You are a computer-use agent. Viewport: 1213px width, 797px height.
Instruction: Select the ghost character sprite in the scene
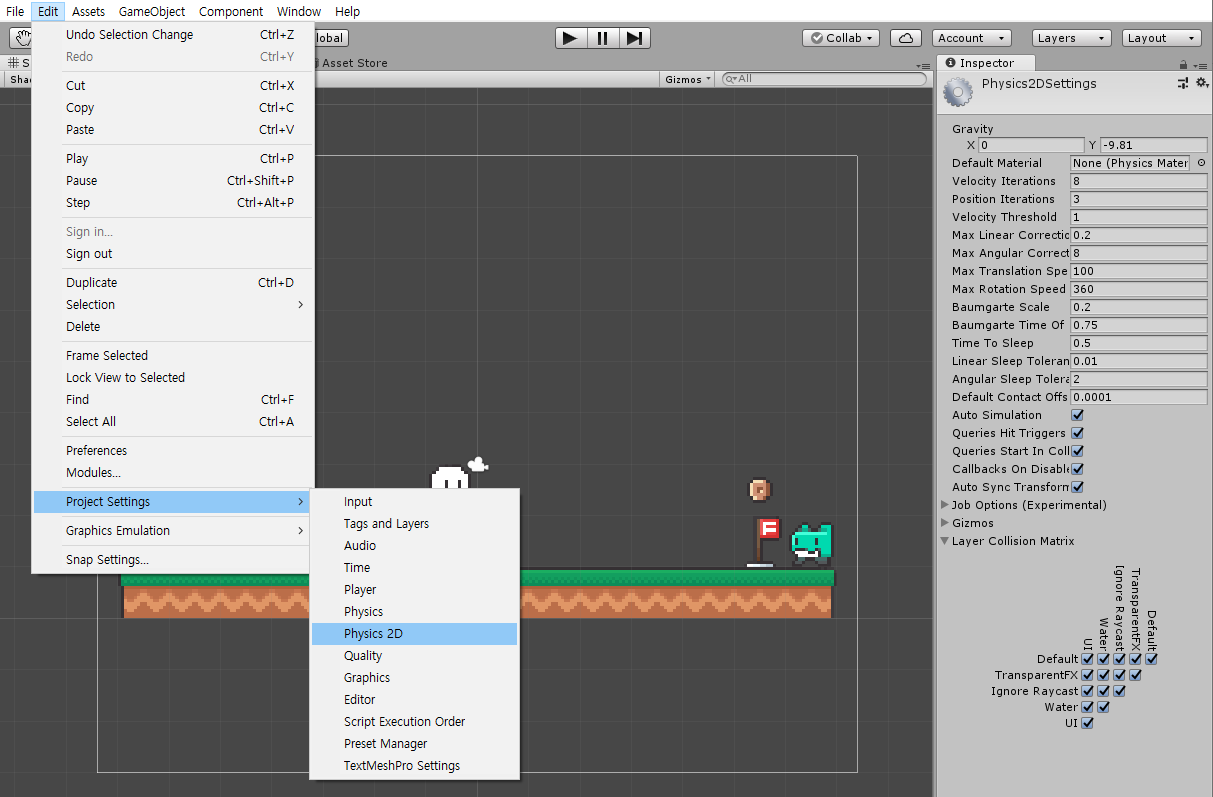(x=450, y=479)
